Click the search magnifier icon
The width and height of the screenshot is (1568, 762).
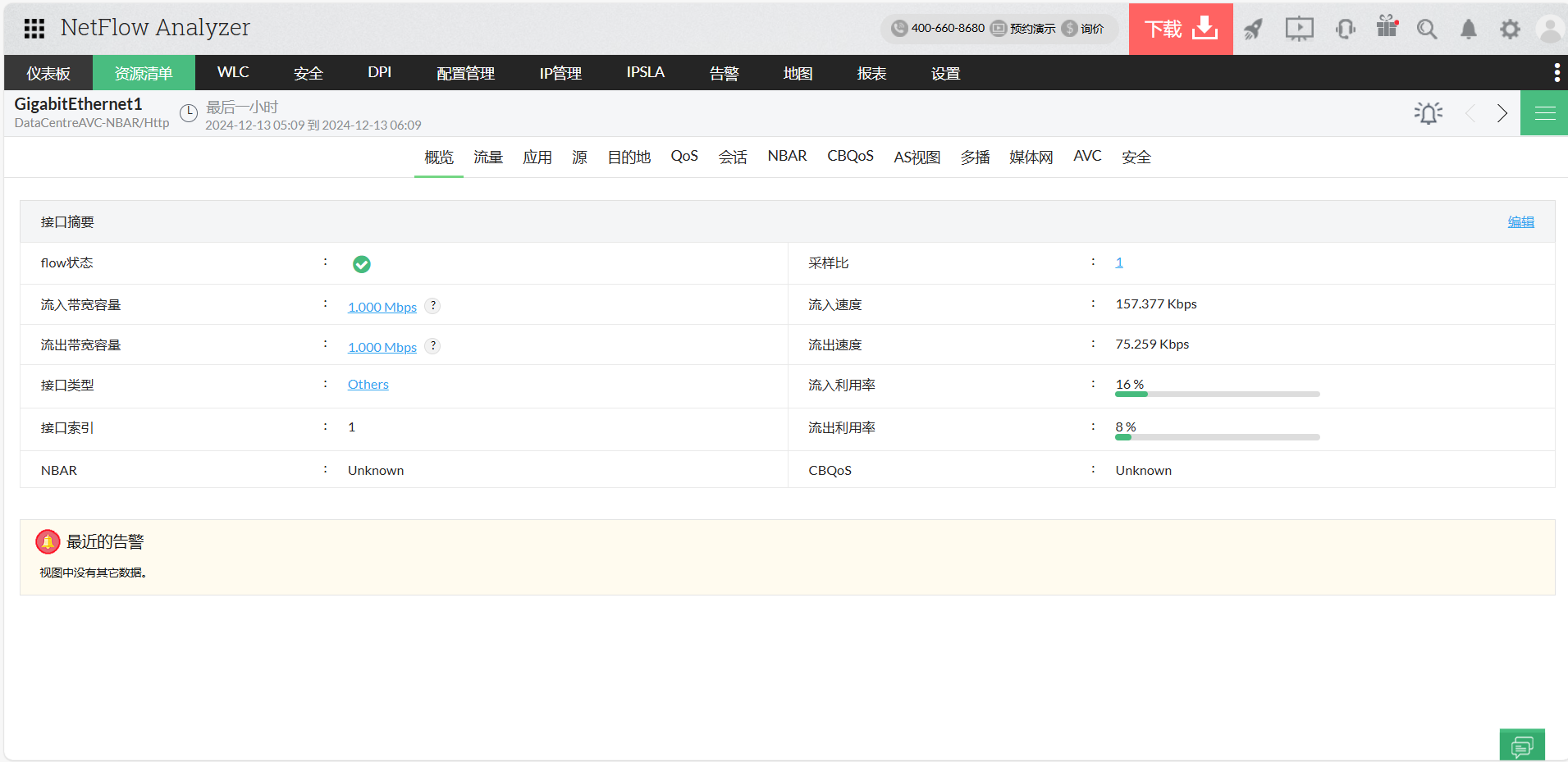tap(1427, 30)
